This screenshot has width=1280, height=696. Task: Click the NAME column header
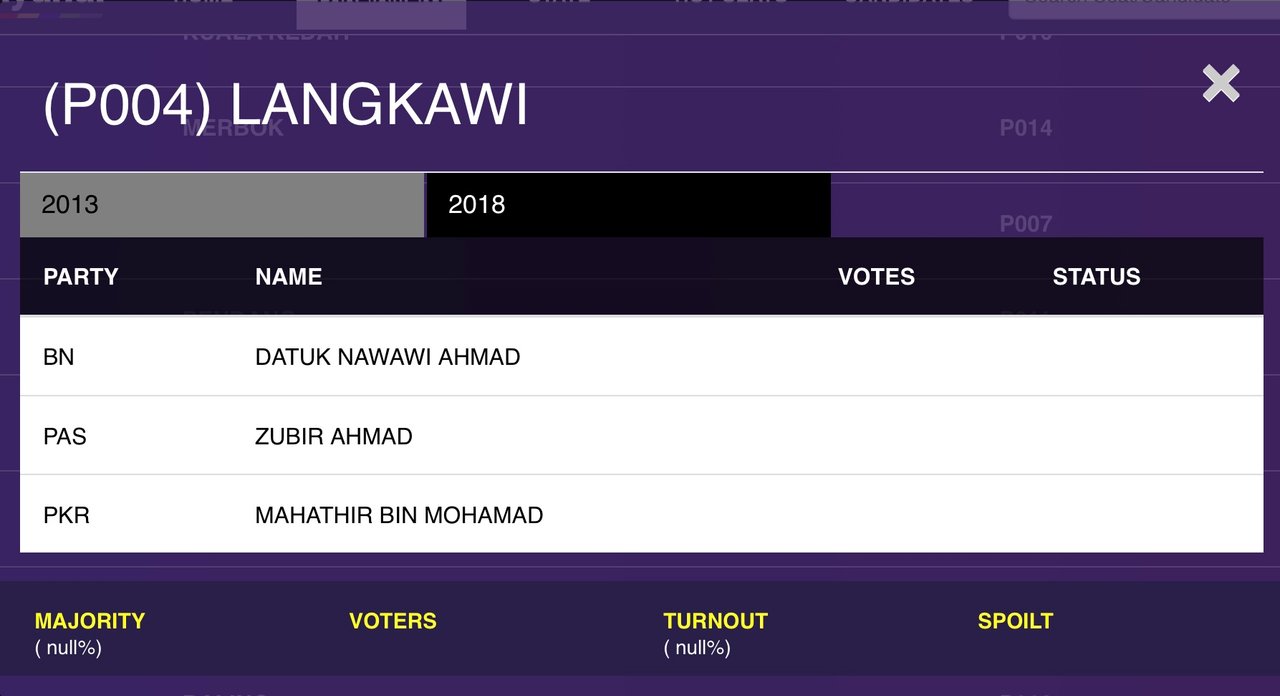point(289,277)
